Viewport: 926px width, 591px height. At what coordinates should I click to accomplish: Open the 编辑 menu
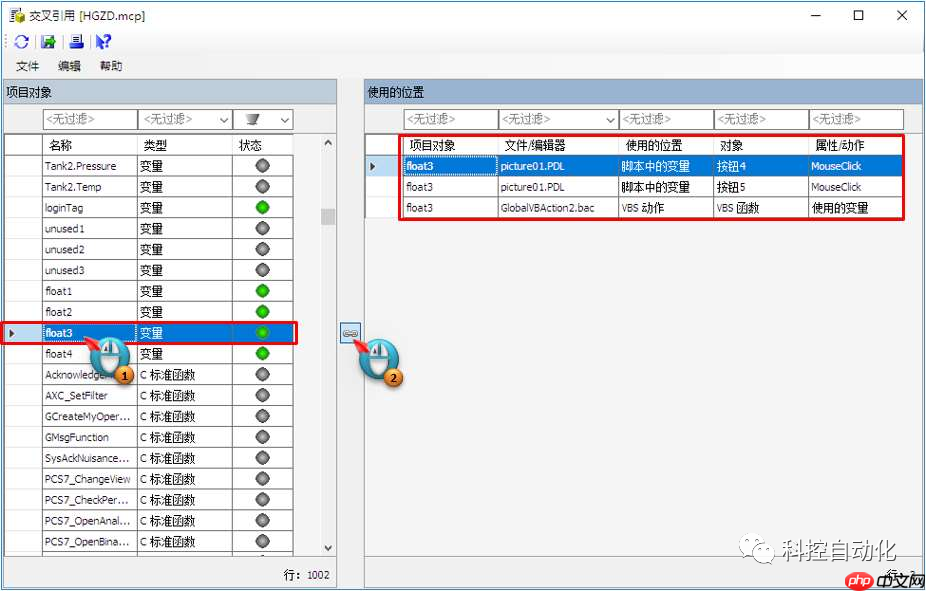[69, 66]
